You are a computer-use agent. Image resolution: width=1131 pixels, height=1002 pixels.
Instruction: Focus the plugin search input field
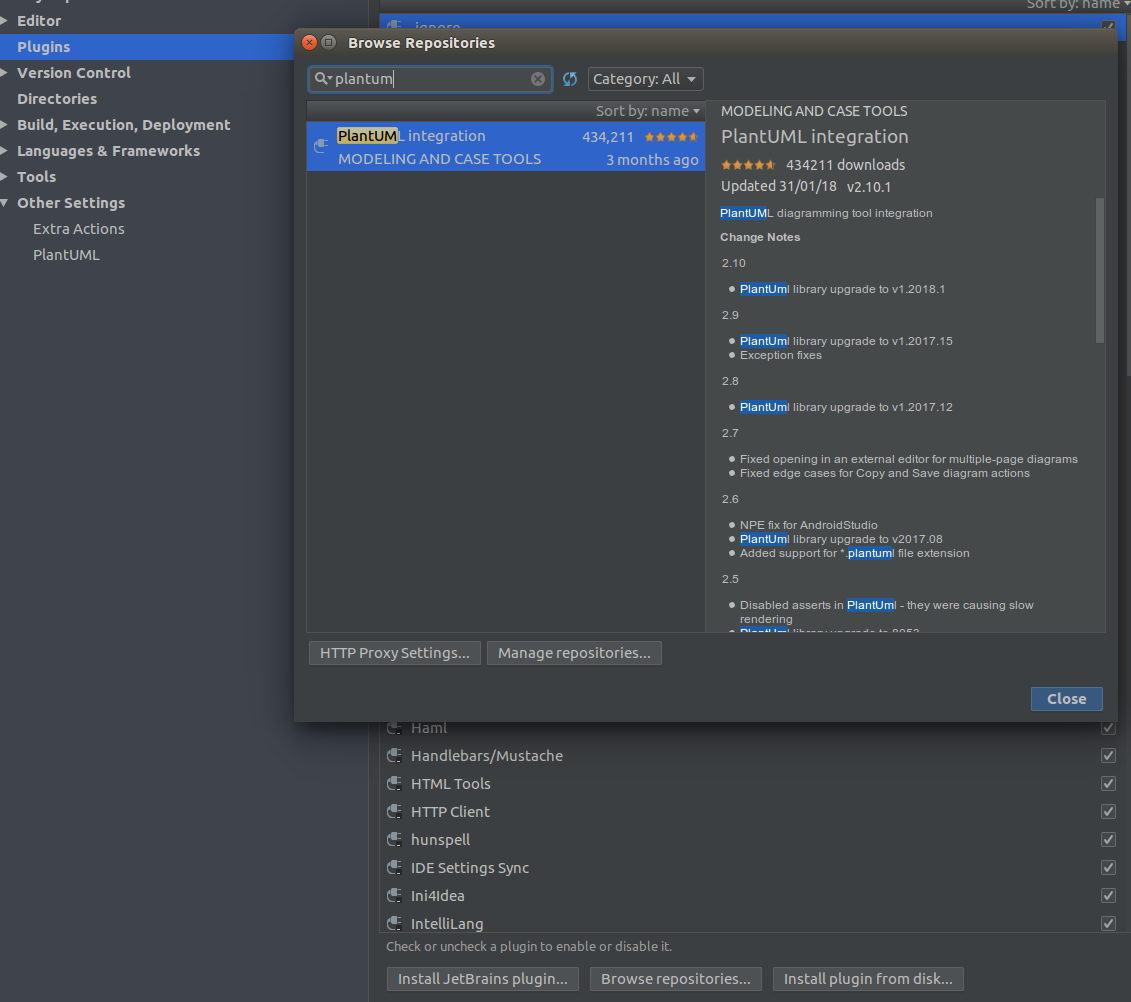[x=431, y=79]
